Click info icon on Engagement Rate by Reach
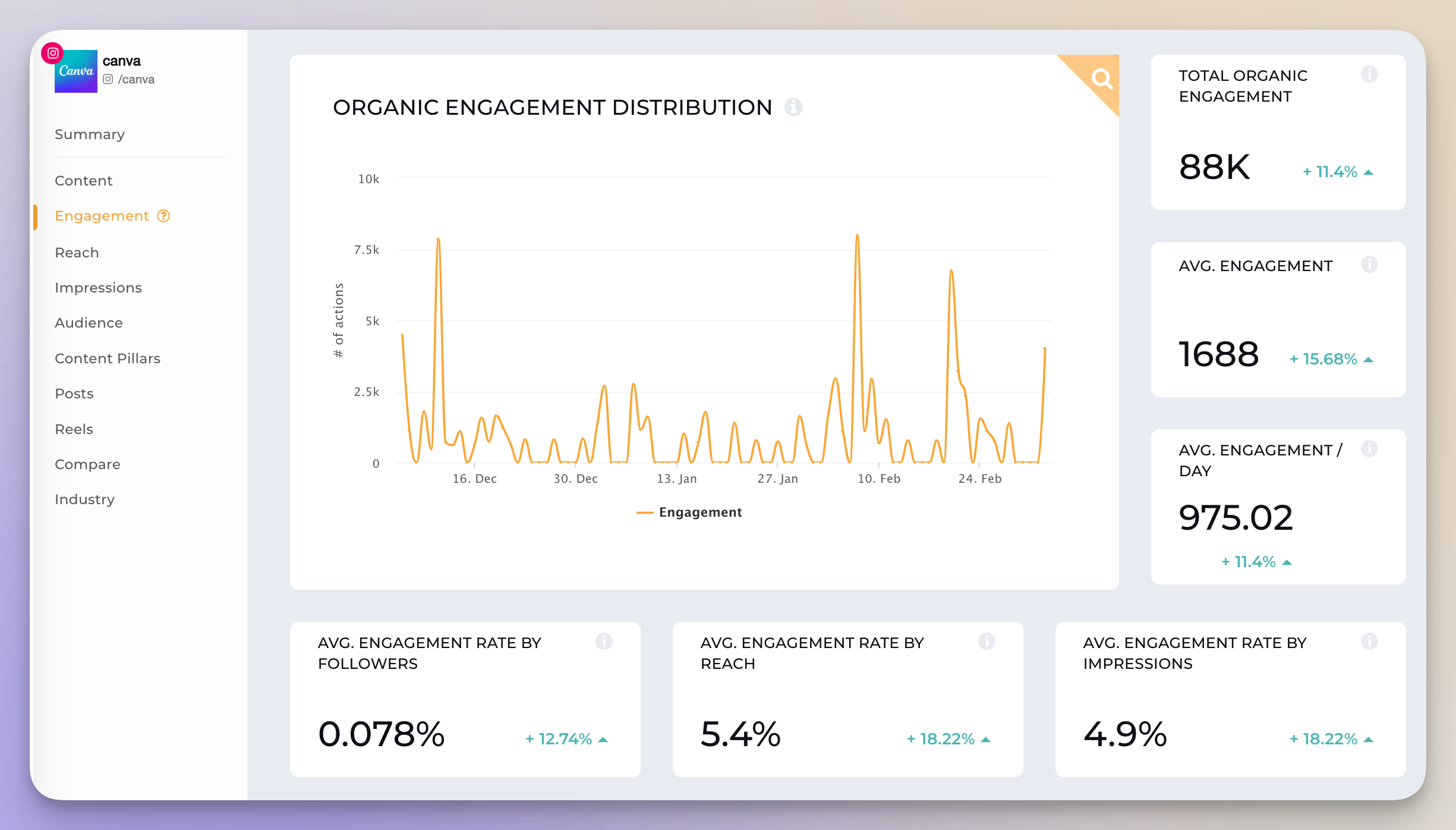 (x=987, y=642)
